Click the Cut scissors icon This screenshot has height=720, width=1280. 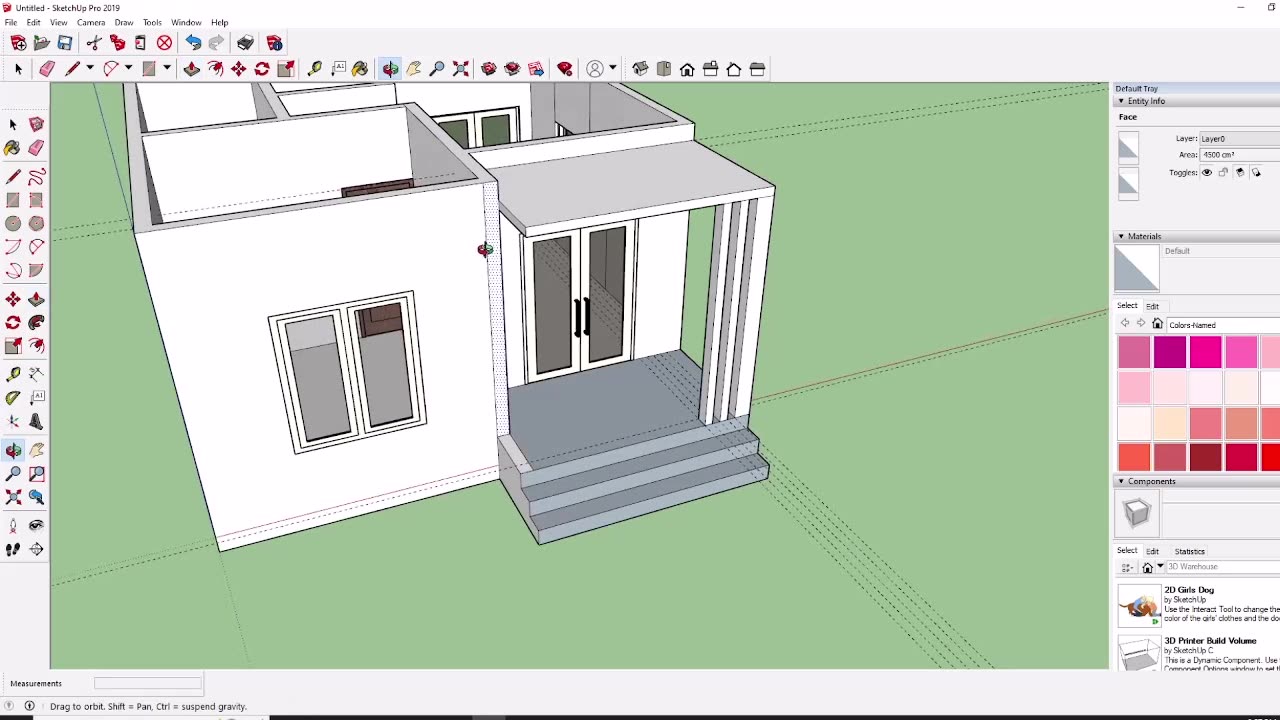point(94,43)
